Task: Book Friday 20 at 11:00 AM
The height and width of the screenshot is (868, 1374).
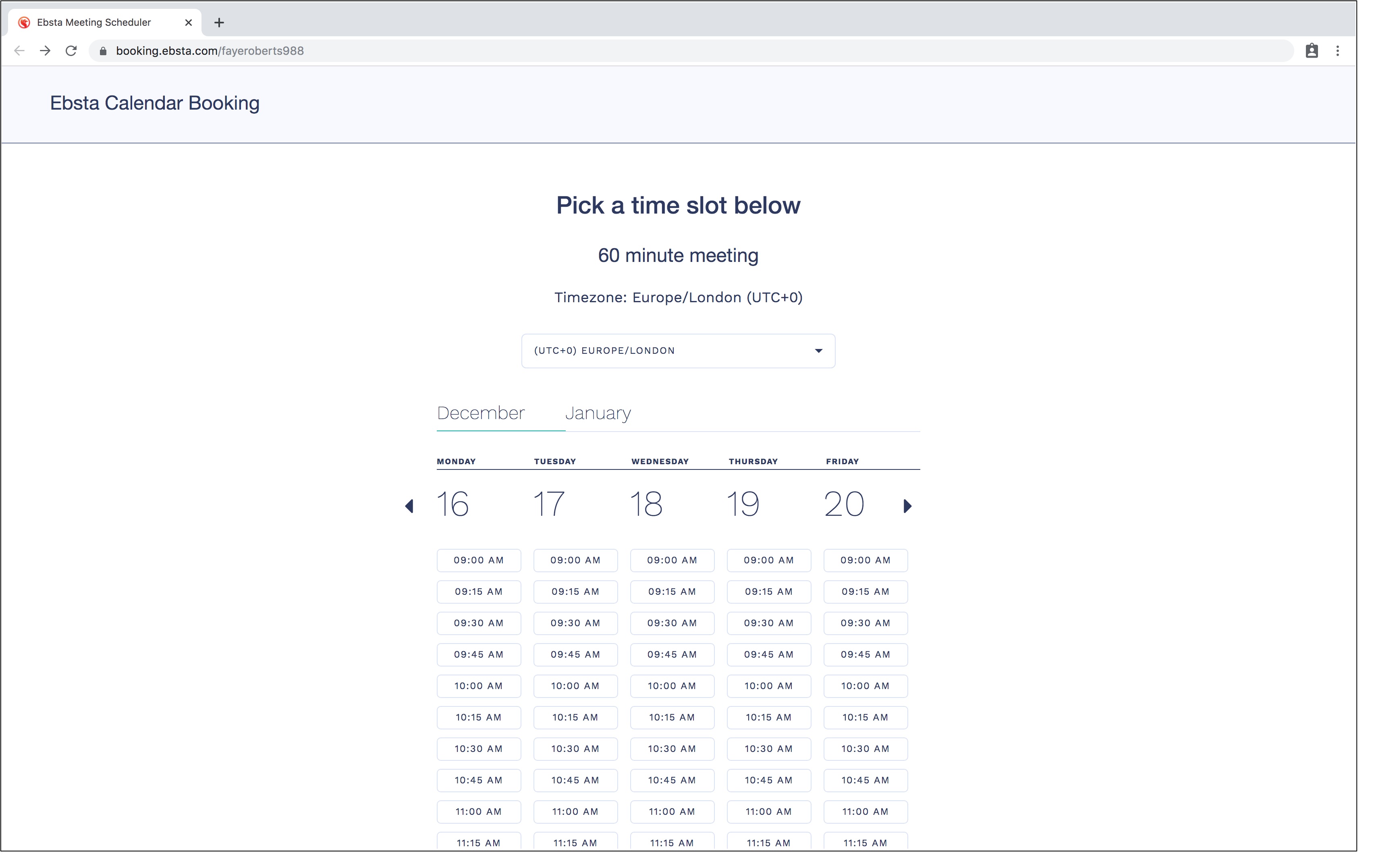Action: pos(865,811)
